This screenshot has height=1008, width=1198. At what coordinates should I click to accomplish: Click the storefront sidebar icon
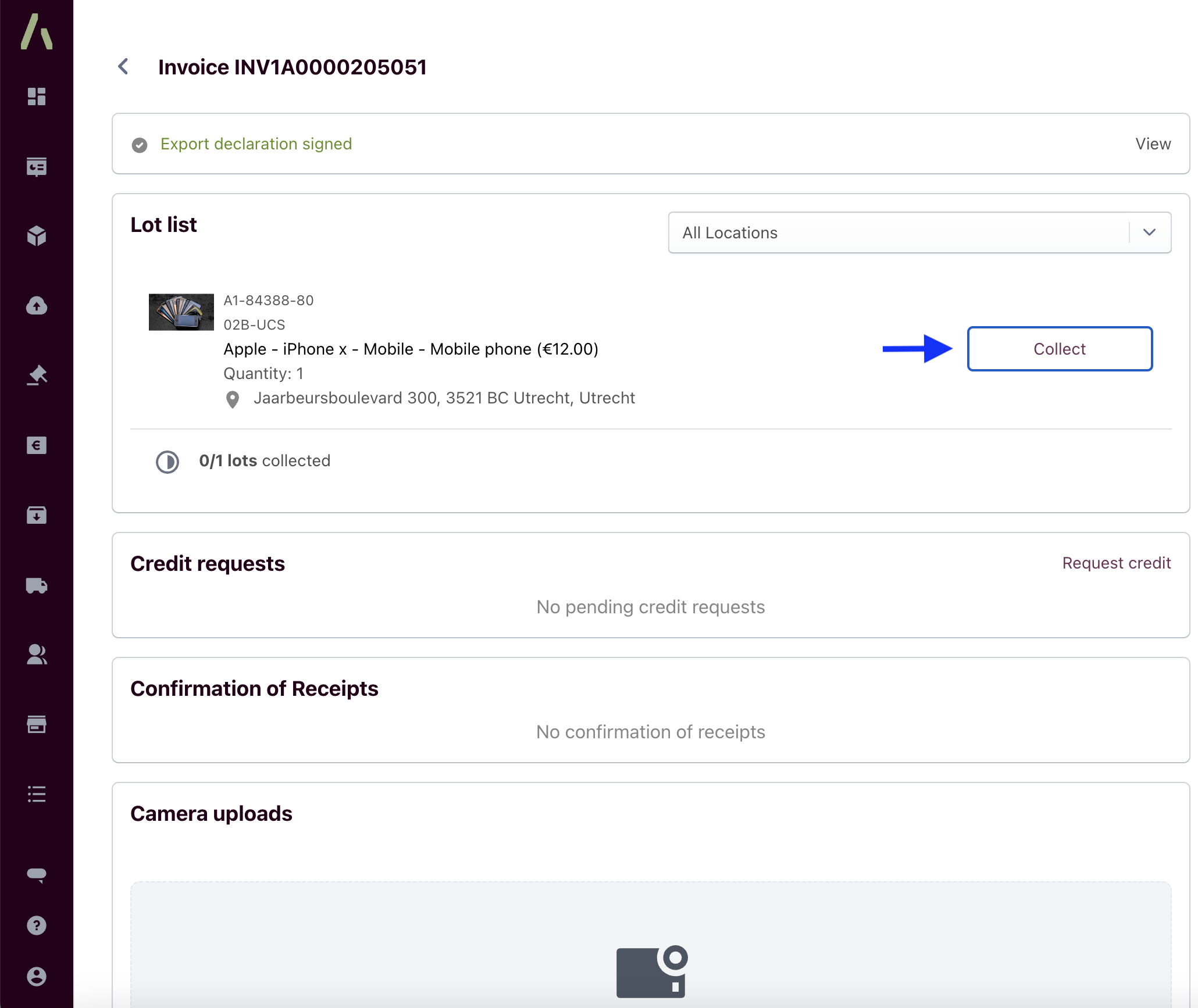tap(37, 724)
